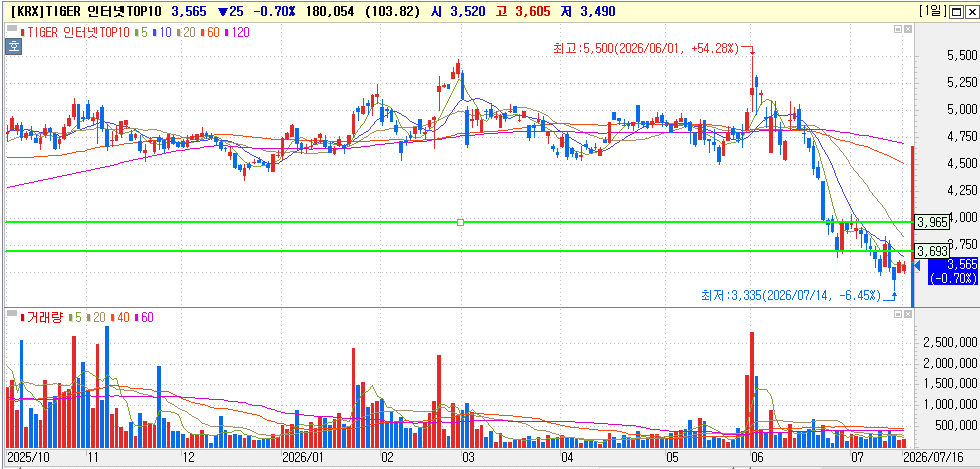Click the 06 month date axis label
Viewport: 980px width, 469px height.
(756, 457)
